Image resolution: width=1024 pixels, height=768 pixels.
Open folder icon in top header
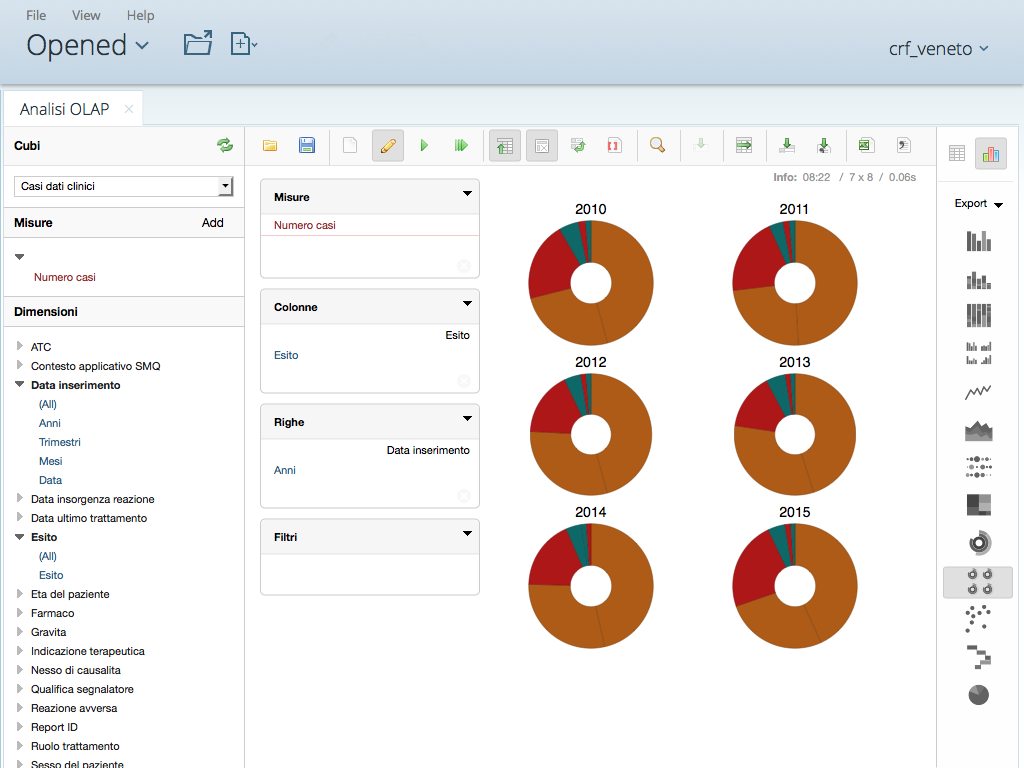pos(198,44)
